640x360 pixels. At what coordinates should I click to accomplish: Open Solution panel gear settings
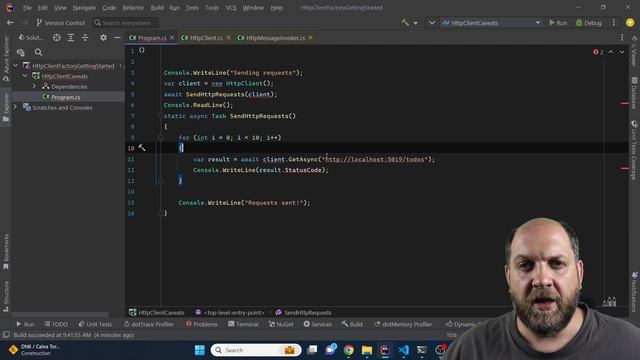pos(103,38)
